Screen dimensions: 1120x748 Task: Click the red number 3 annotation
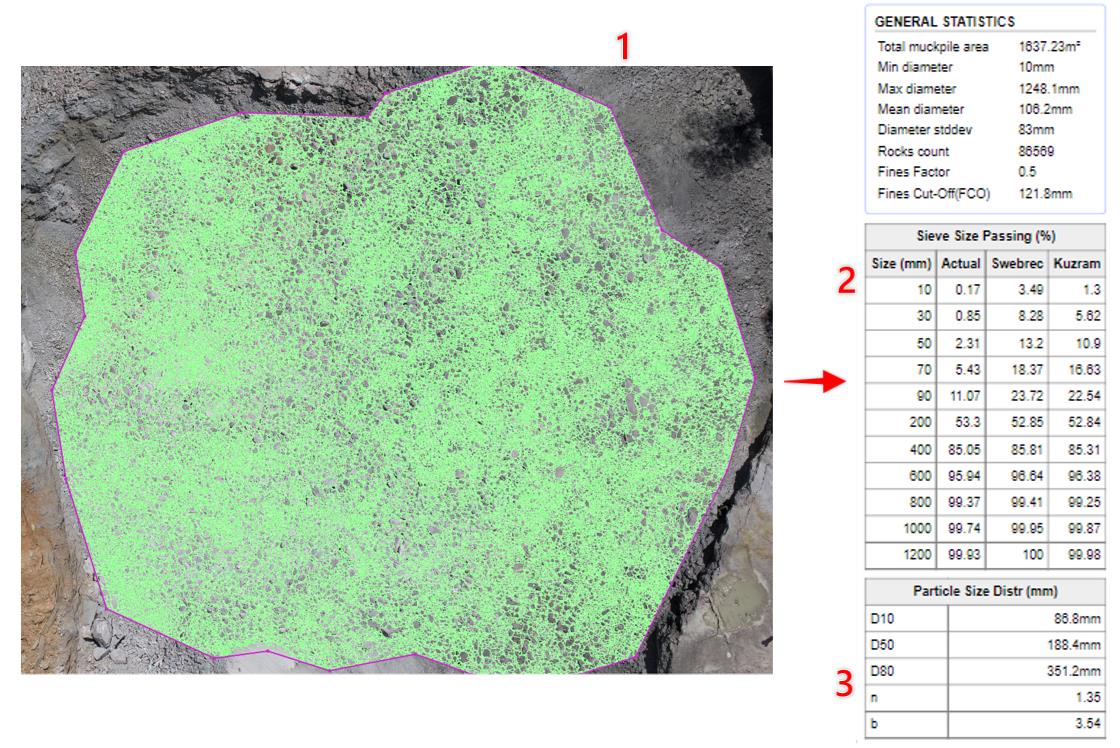click(845, 686)
